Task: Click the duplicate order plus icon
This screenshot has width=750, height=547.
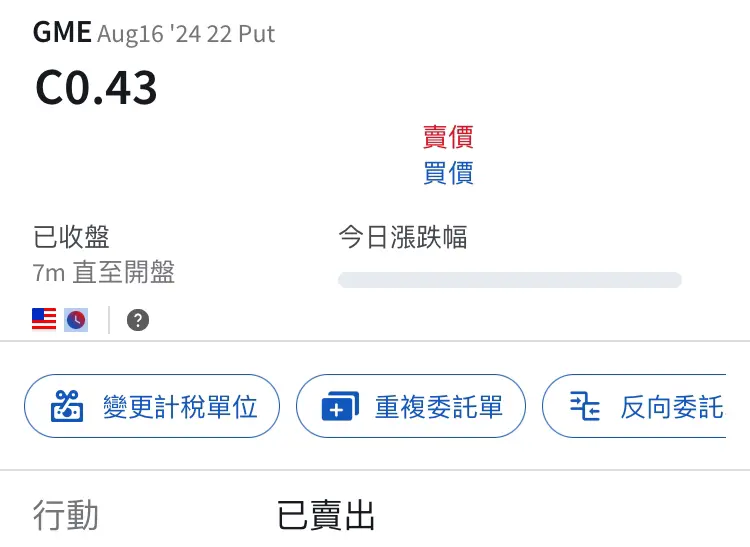Action: (x=340, y=406)
